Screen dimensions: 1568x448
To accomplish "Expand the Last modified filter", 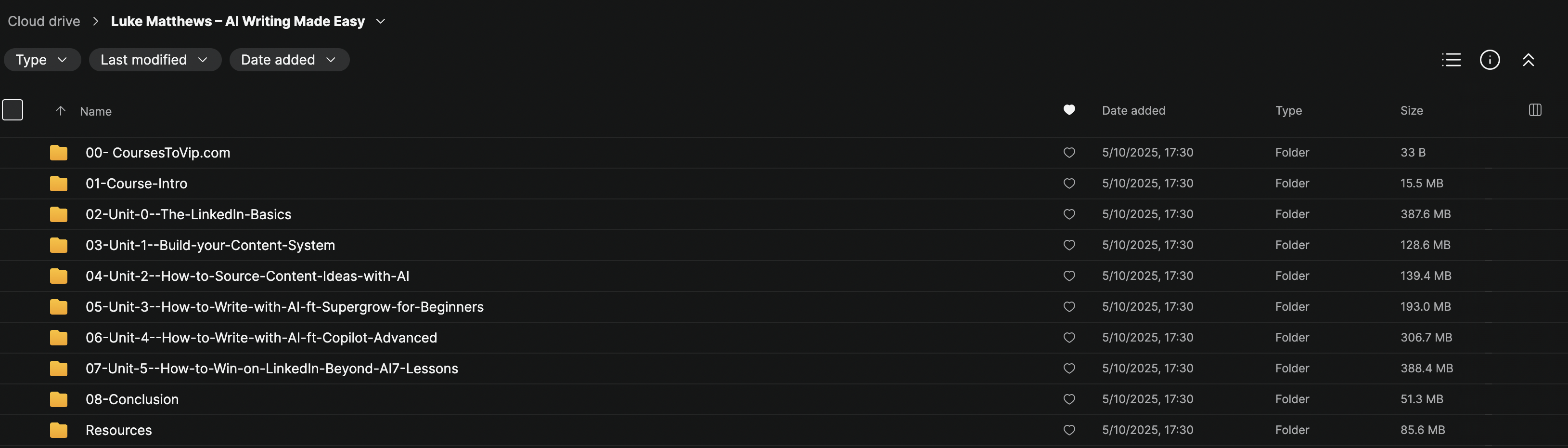I will 154,60.
